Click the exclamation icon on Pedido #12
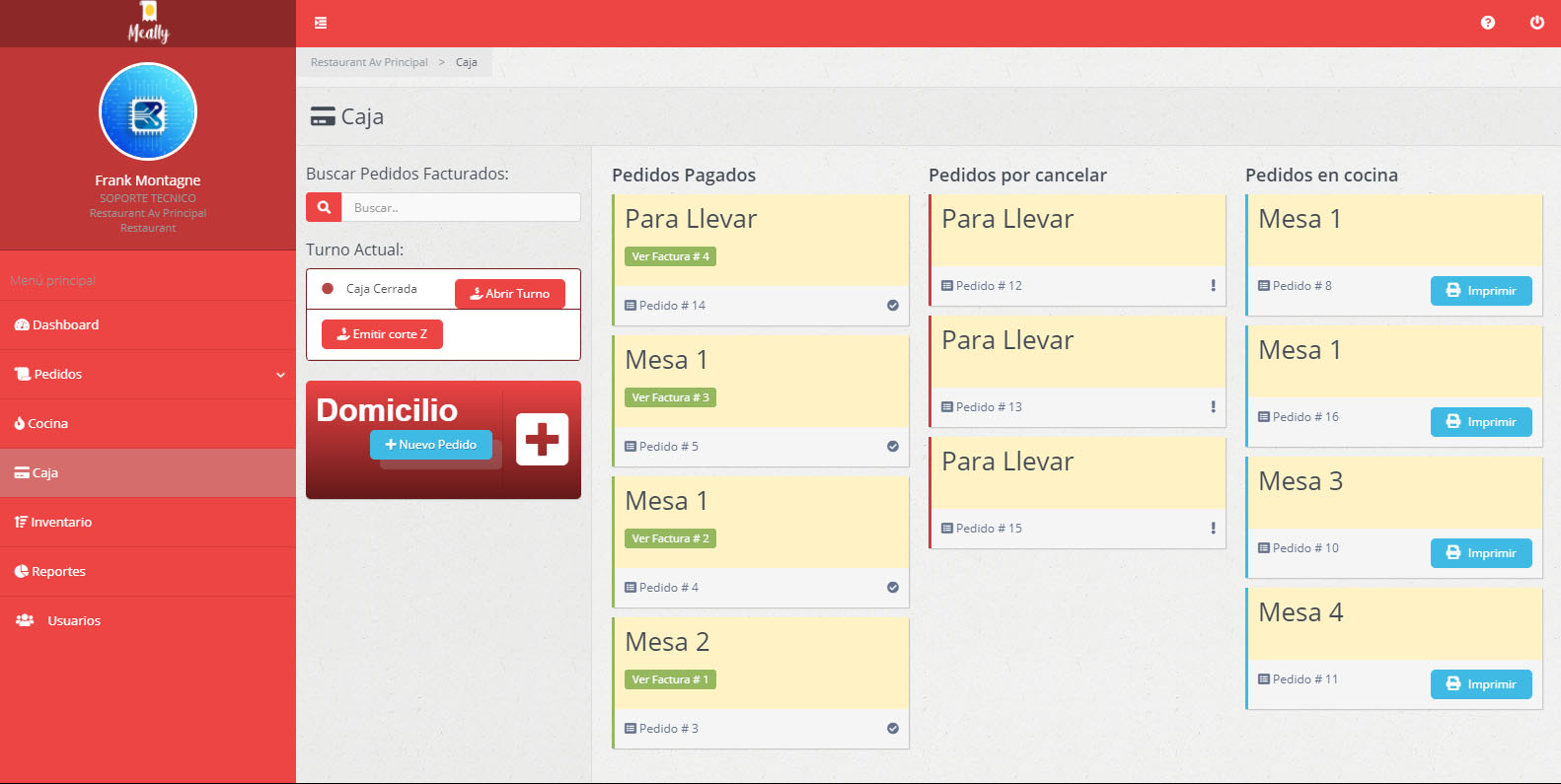This screenshot has height=784, width=1561. click(x=1213, y=286)
